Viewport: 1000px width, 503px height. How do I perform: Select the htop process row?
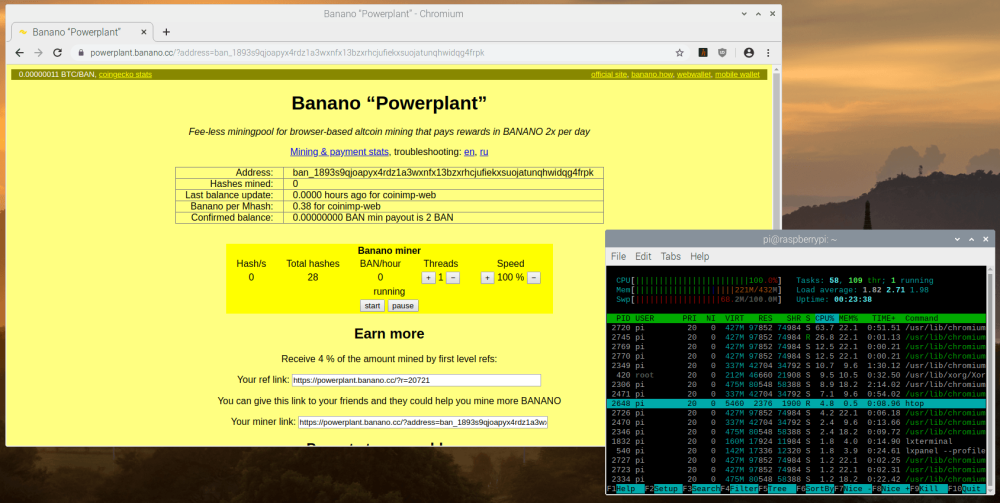coord(796,404)
